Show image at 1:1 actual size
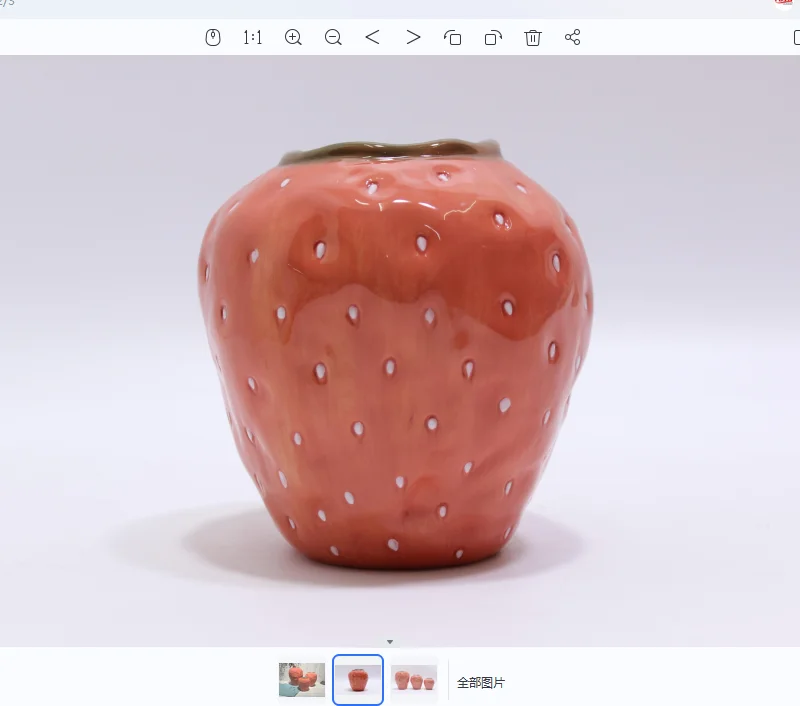 tap(253, 37)
